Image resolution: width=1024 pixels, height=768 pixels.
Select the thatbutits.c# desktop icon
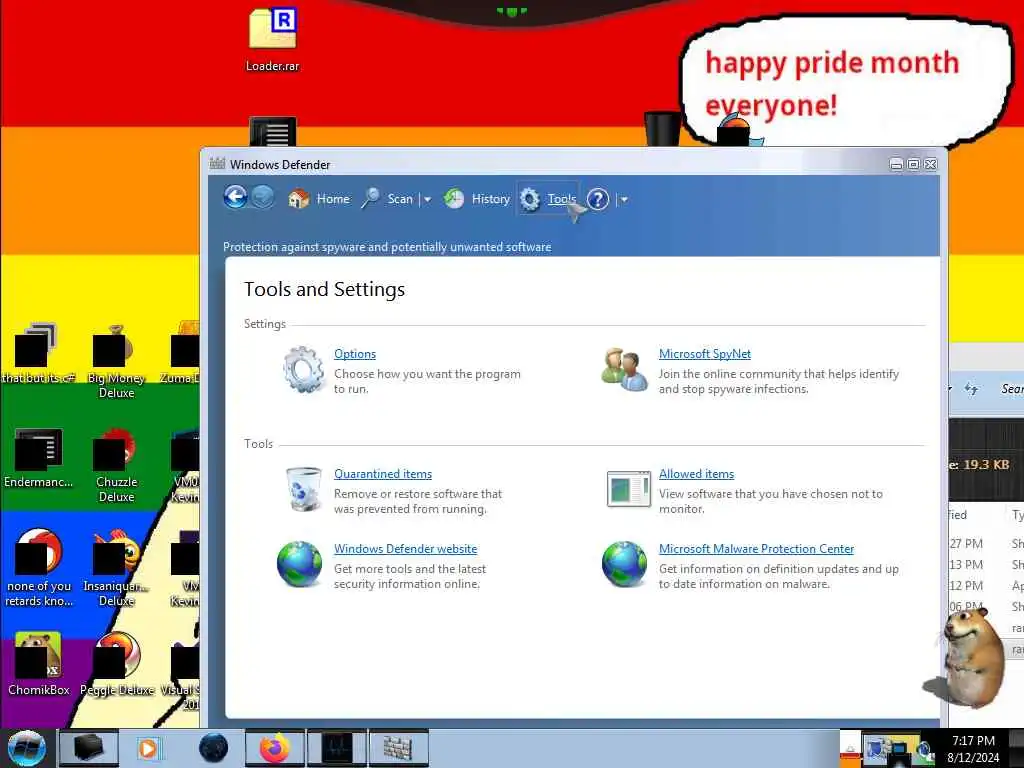[38, 354]
